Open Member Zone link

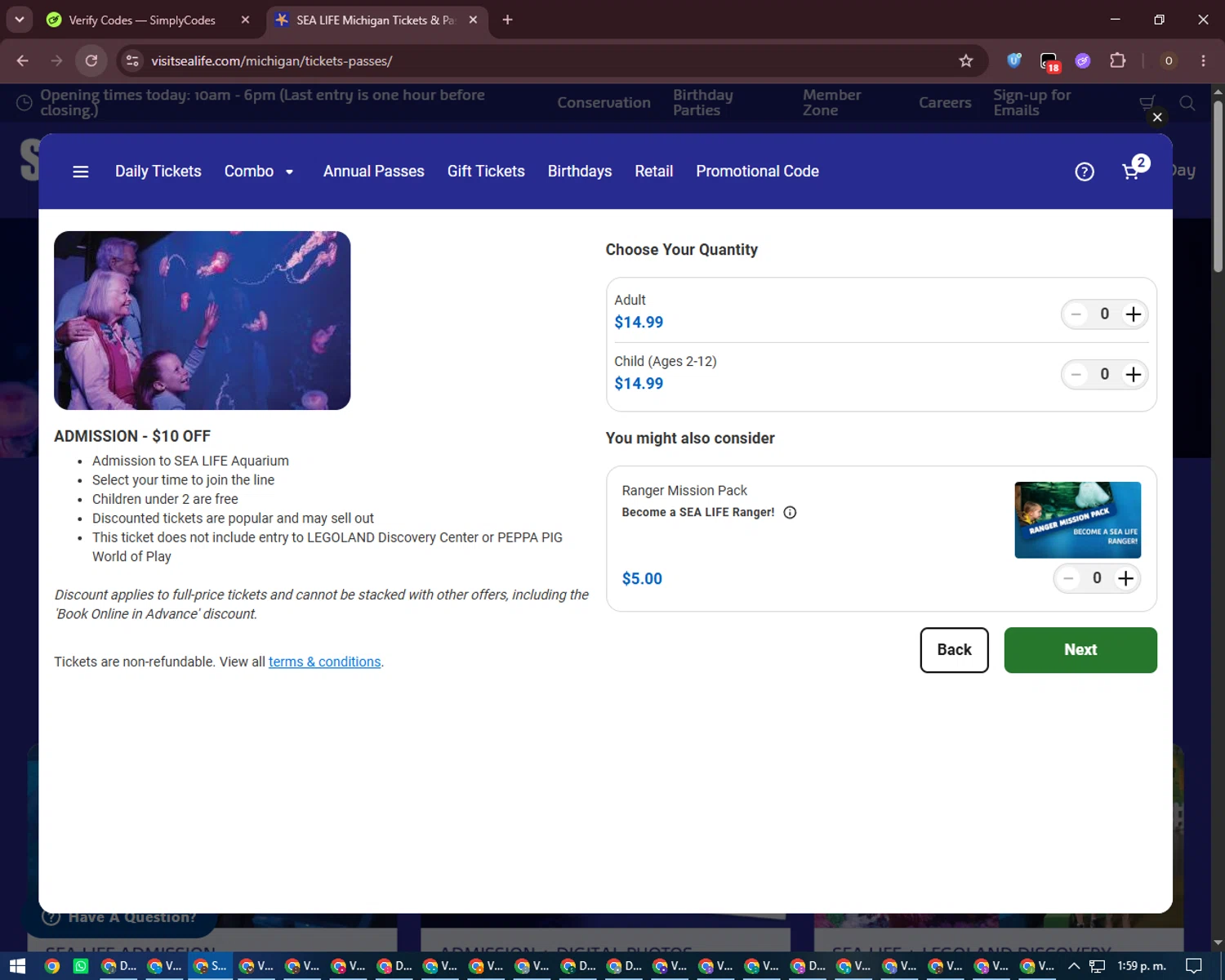[x=831, y=103]
